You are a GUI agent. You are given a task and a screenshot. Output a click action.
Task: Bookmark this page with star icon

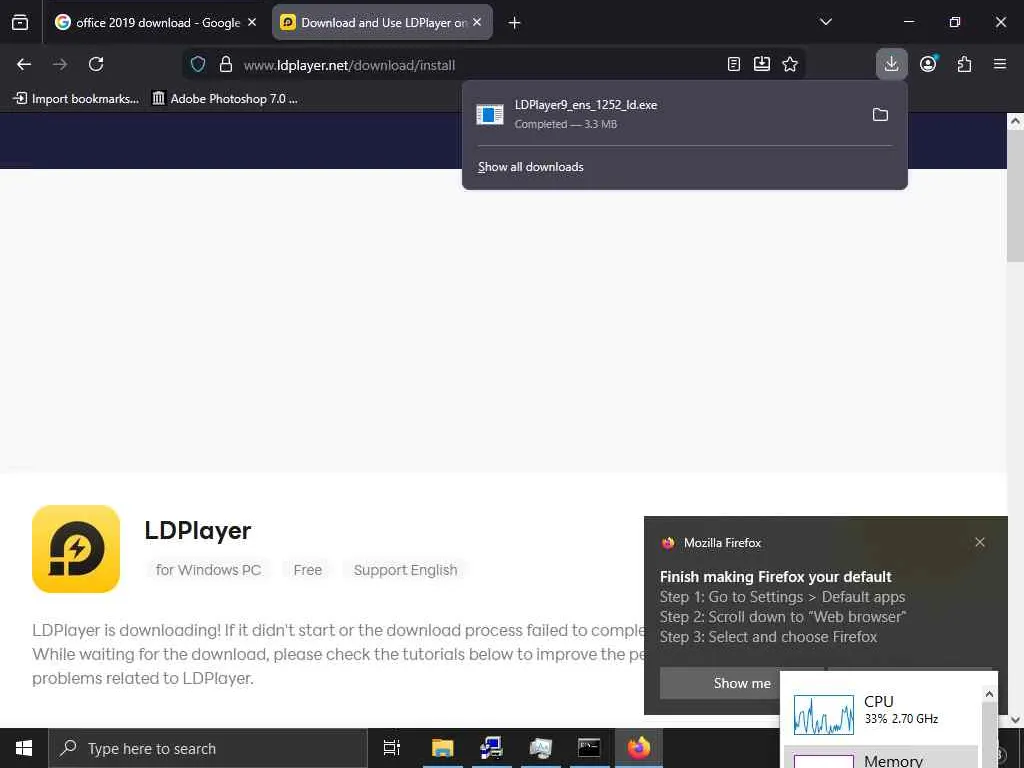[x=790, y=64]
